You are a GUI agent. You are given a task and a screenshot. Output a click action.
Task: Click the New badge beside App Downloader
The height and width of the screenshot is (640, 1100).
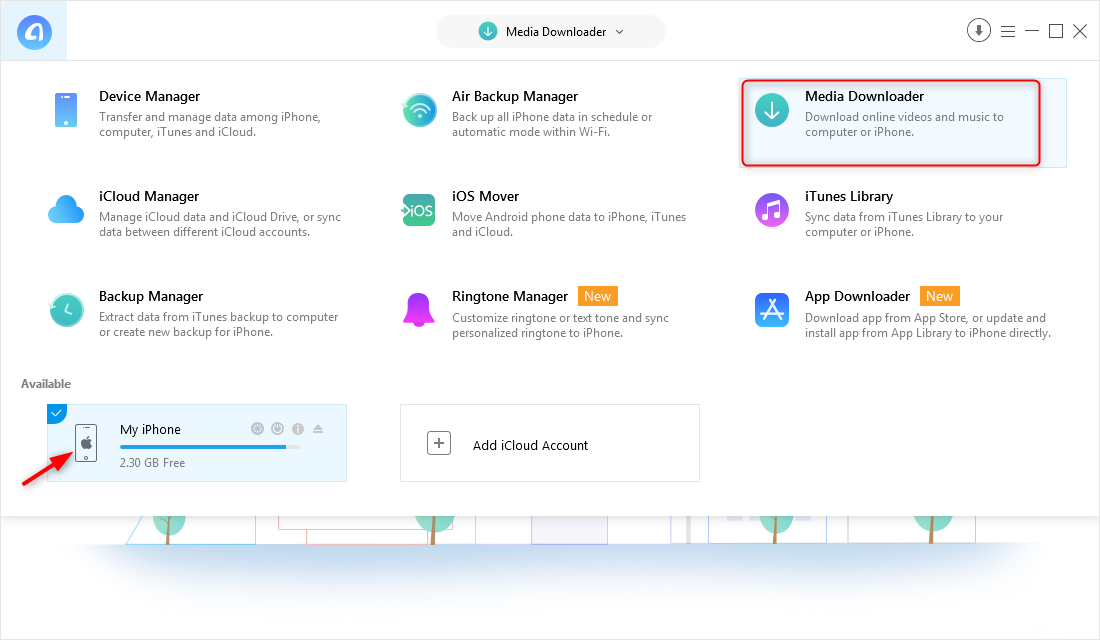point(939,296)
